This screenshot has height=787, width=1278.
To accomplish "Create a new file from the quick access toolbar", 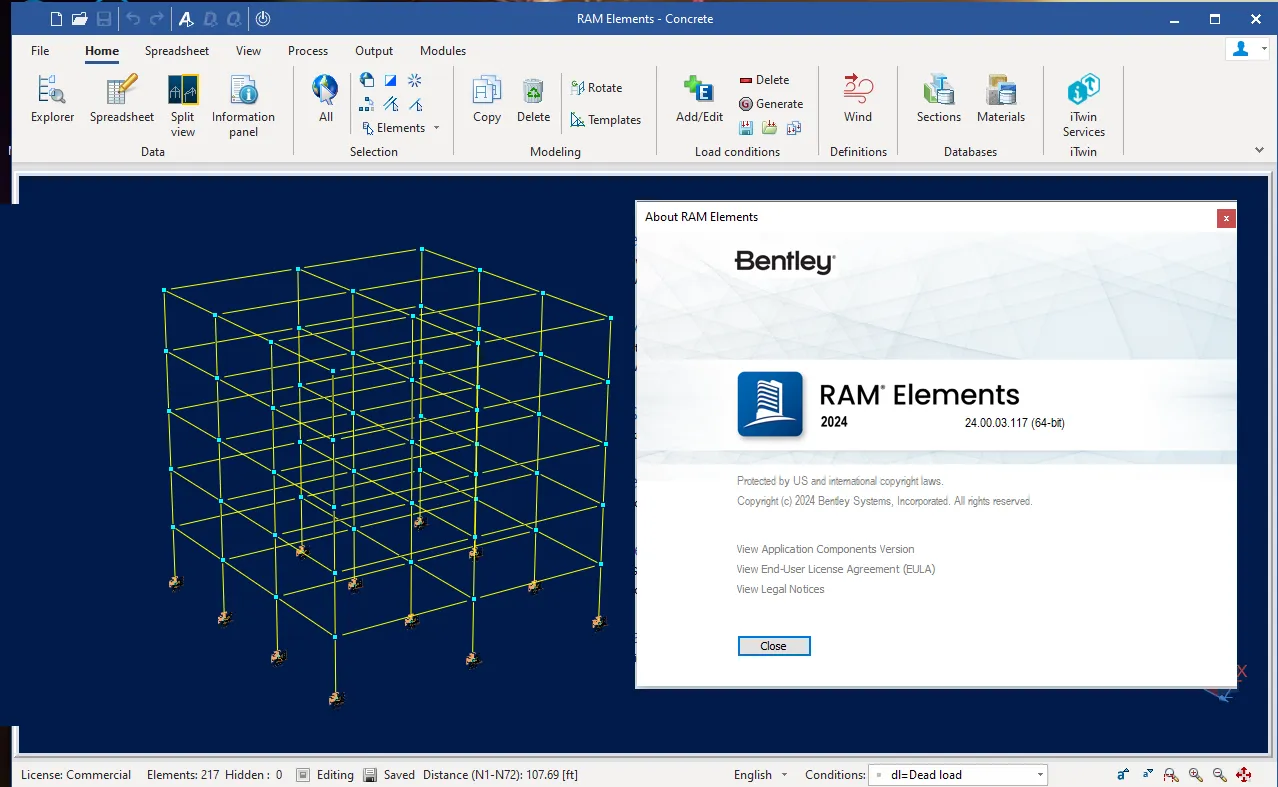I will pyautogui.click(x=56, y=19).
